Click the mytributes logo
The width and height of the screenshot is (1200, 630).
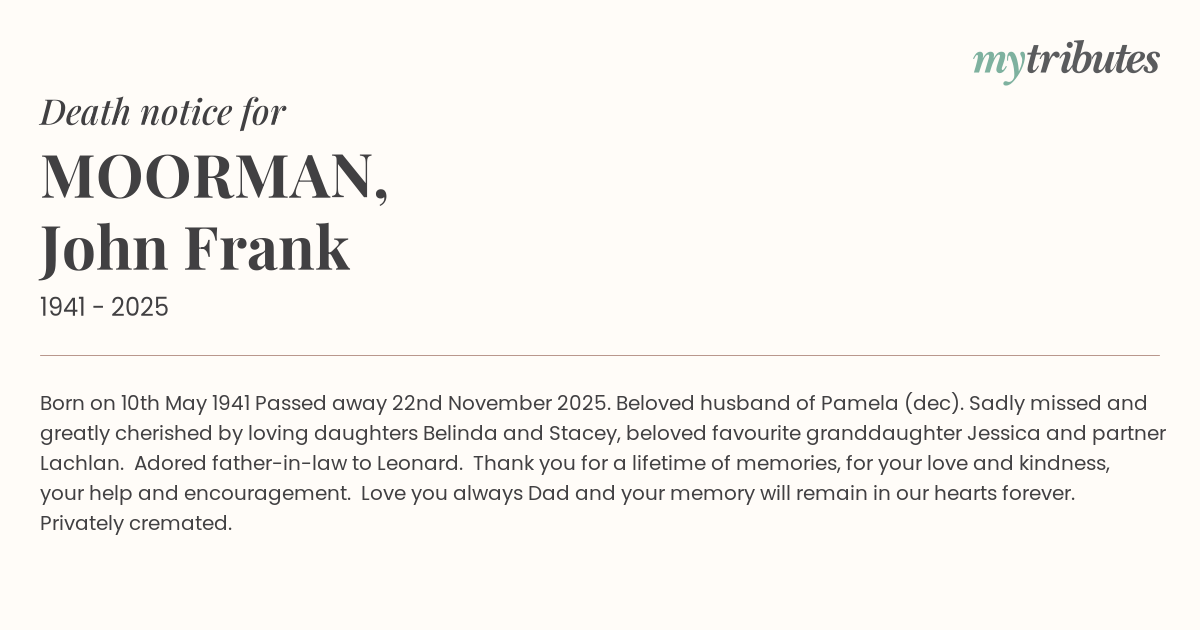tap(1065, 60)
